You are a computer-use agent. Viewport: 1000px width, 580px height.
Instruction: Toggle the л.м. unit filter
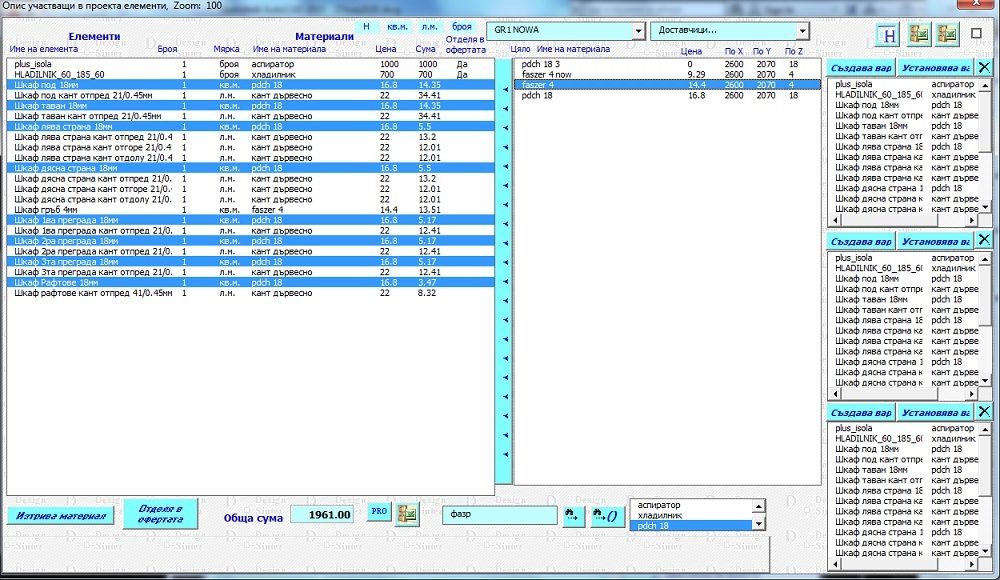pyautogui.click(x=429, y=27)
